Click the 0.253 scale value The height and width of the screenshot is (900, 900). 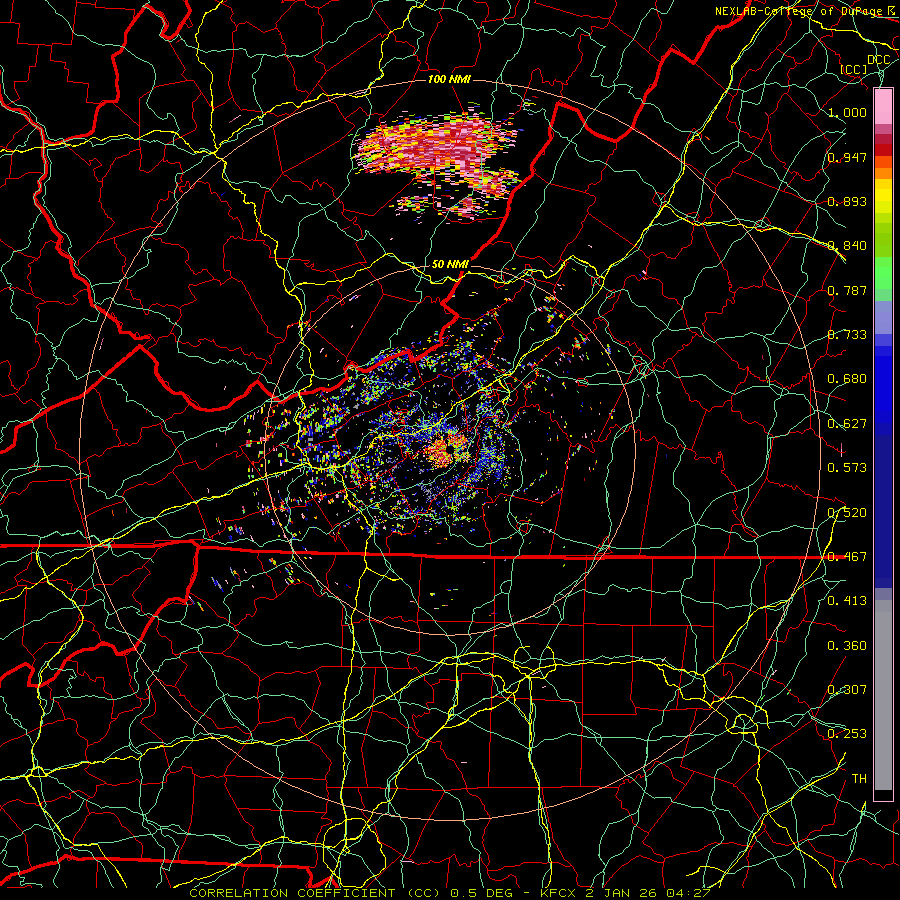tap(847, 734)
